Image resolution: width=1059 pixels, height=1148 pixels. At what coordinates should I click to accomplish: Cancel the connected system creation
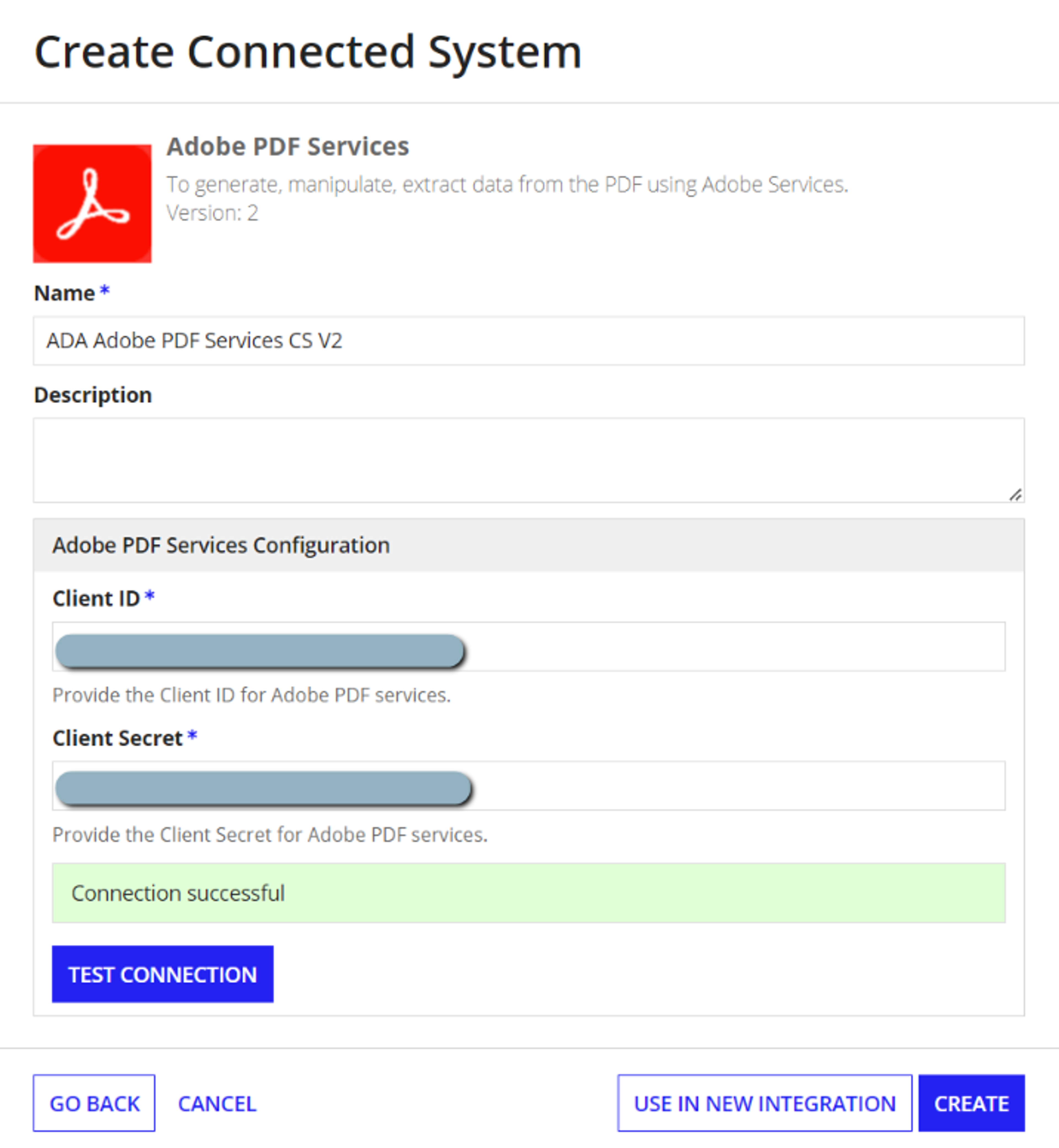[217, 1103]
